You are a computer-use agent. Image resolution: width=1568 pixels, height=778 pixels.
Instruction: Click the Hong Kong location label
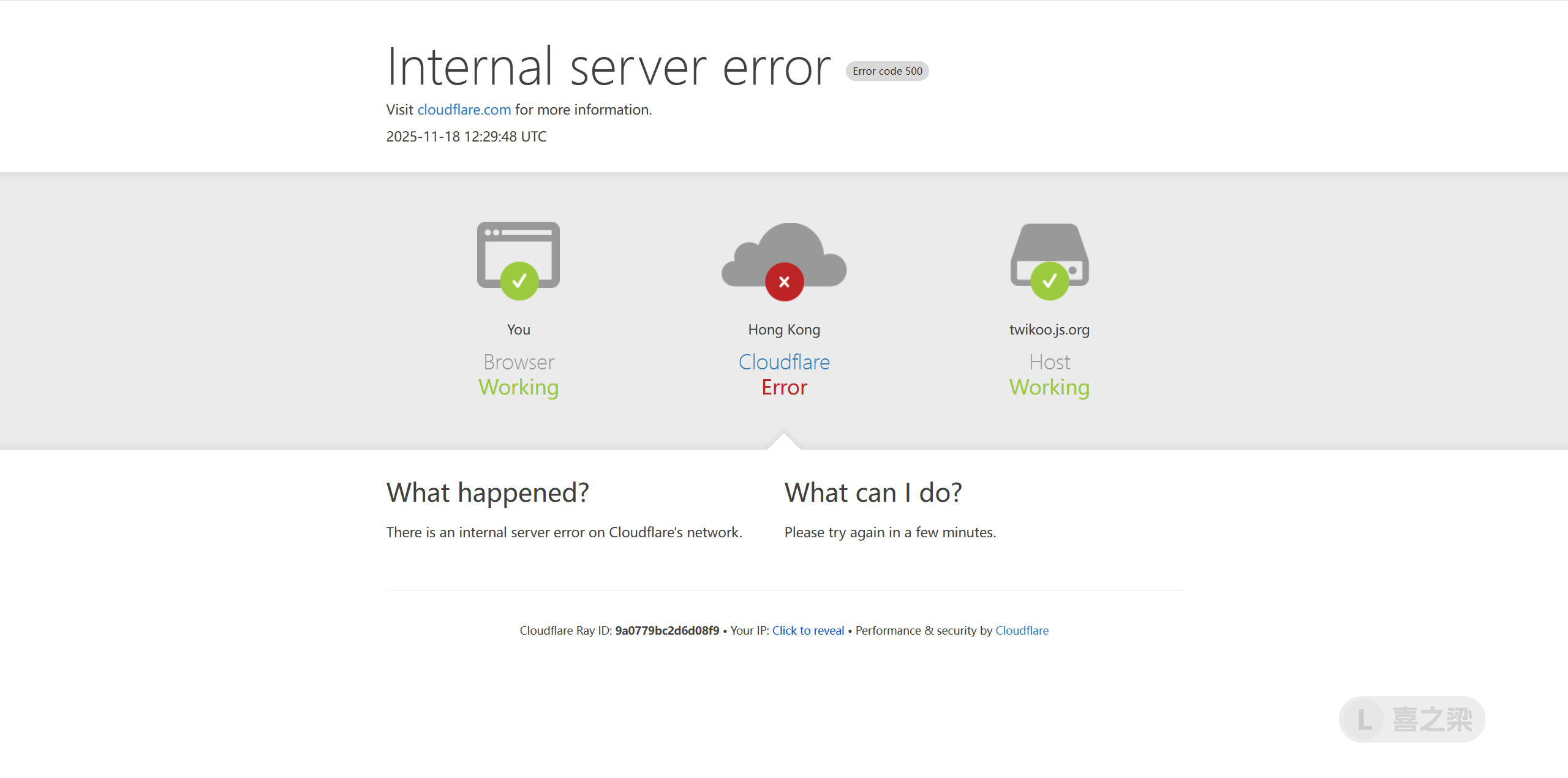(x=784, y=330)
